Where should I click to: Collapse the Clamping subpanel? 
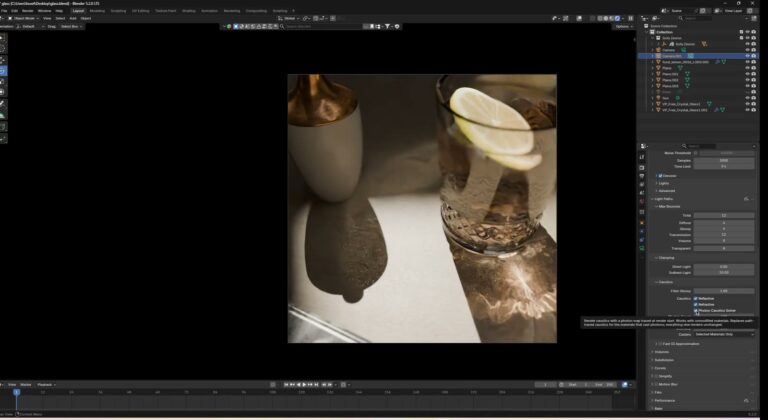665,258
